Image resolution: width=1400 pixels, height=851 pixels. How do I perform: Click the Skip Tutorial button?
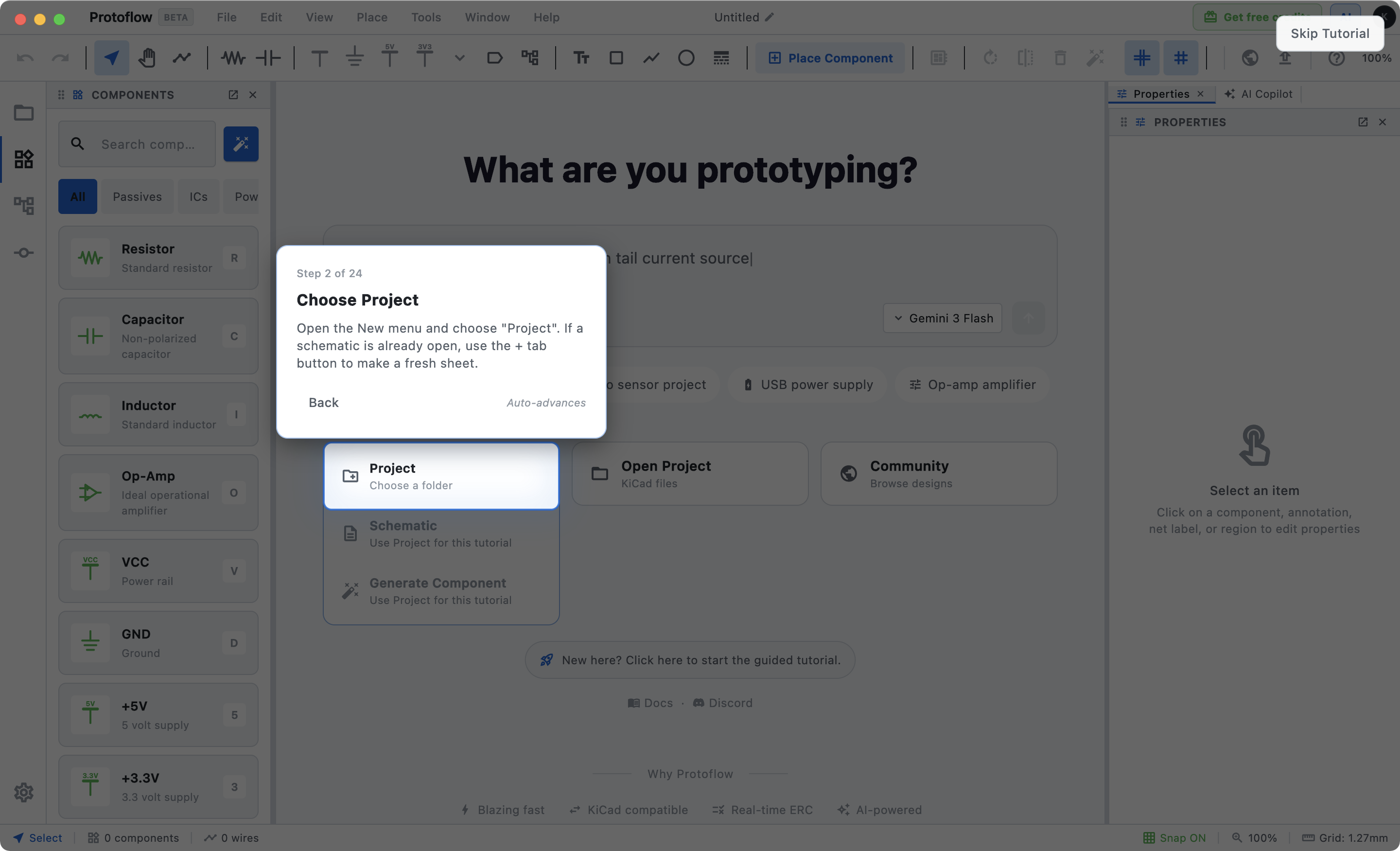click(x=1330, y=33)
